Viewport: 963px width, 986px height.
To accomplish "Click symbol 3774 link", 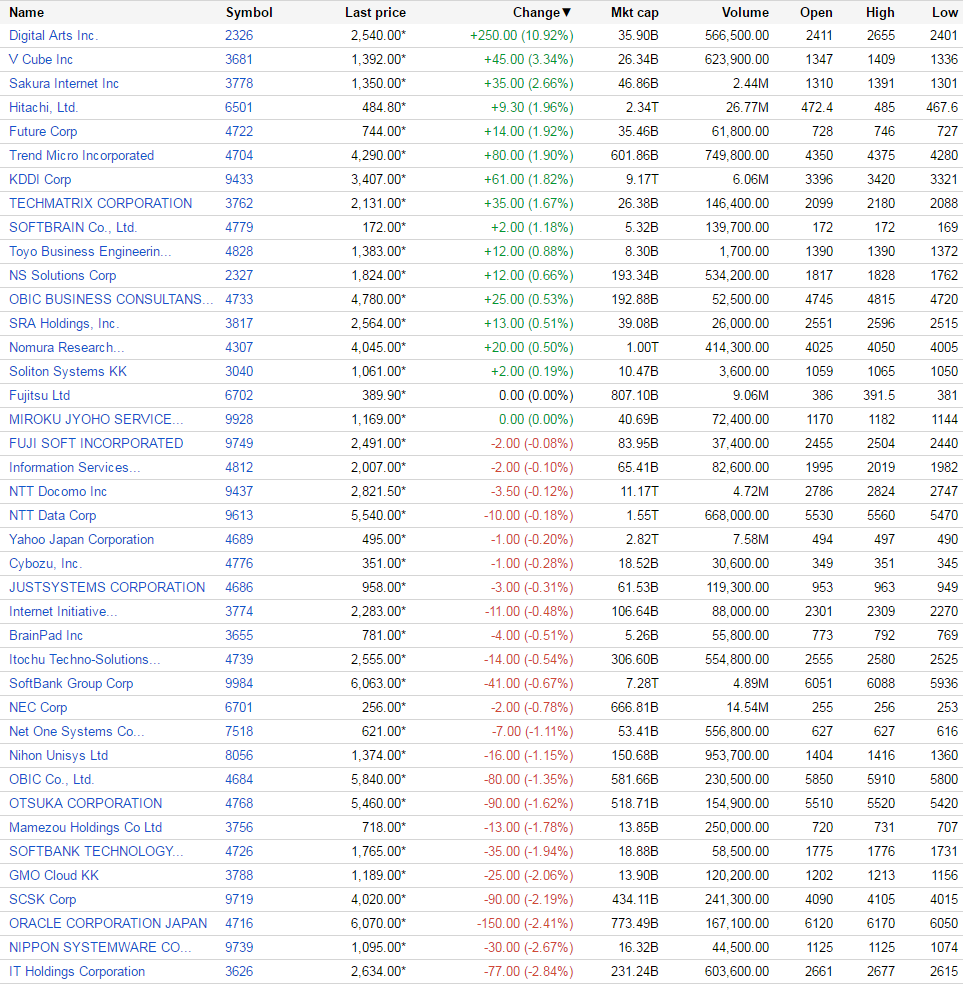I will 239,611.
